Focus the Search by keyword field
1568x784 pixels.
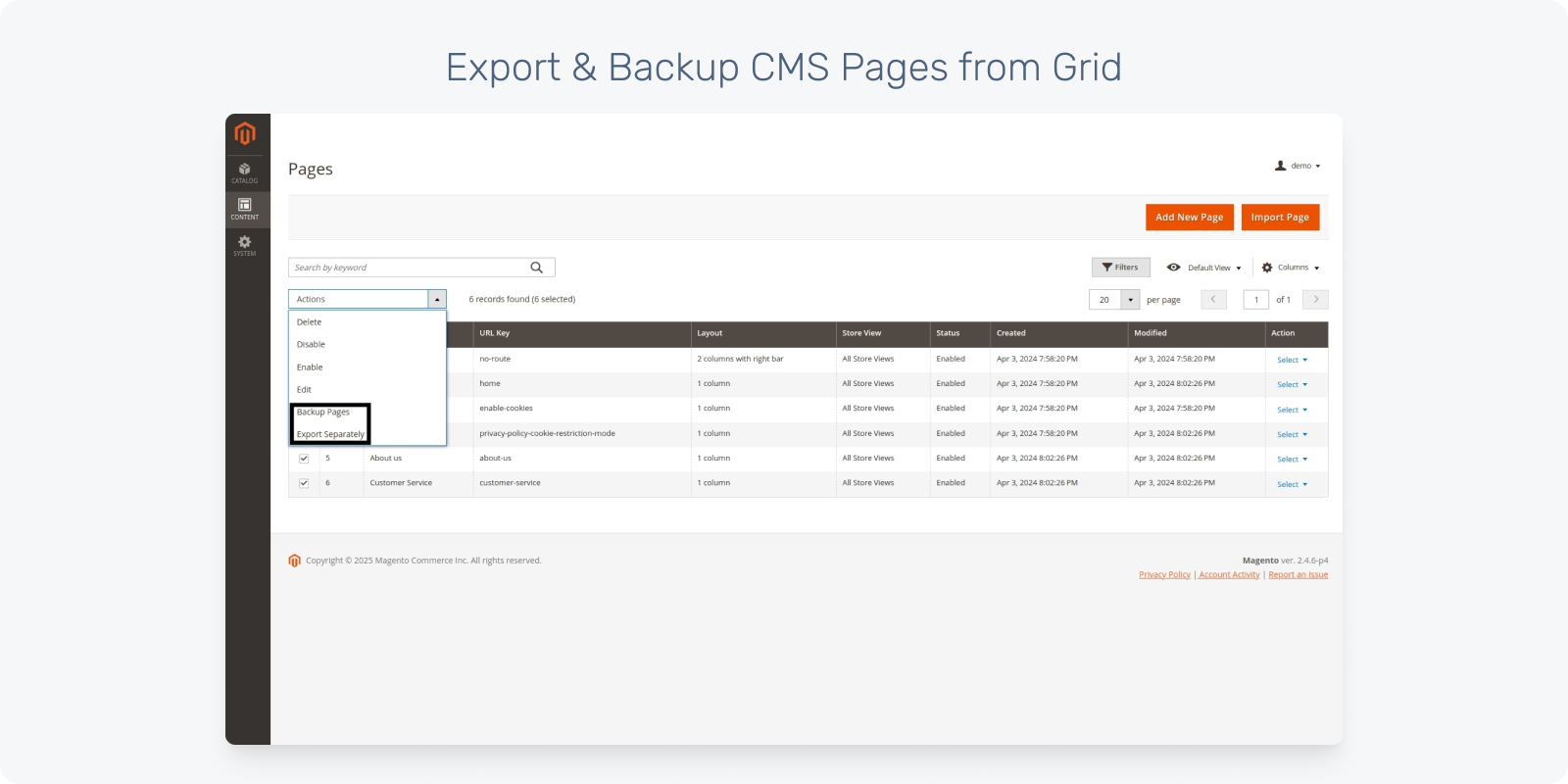pyautogui.click(x=407, y=268)
